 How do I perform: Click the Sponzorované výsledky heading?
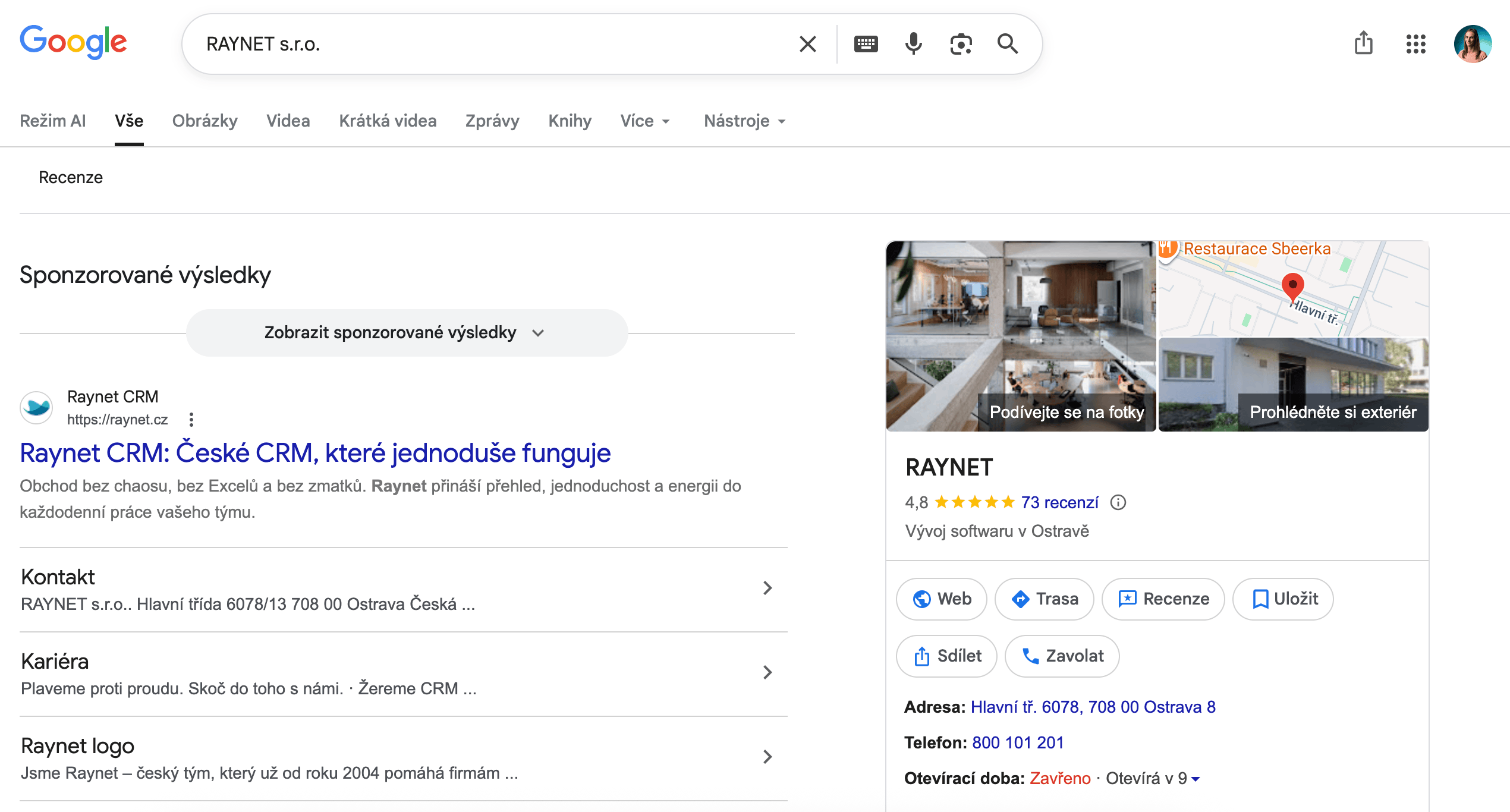point(146,275)
